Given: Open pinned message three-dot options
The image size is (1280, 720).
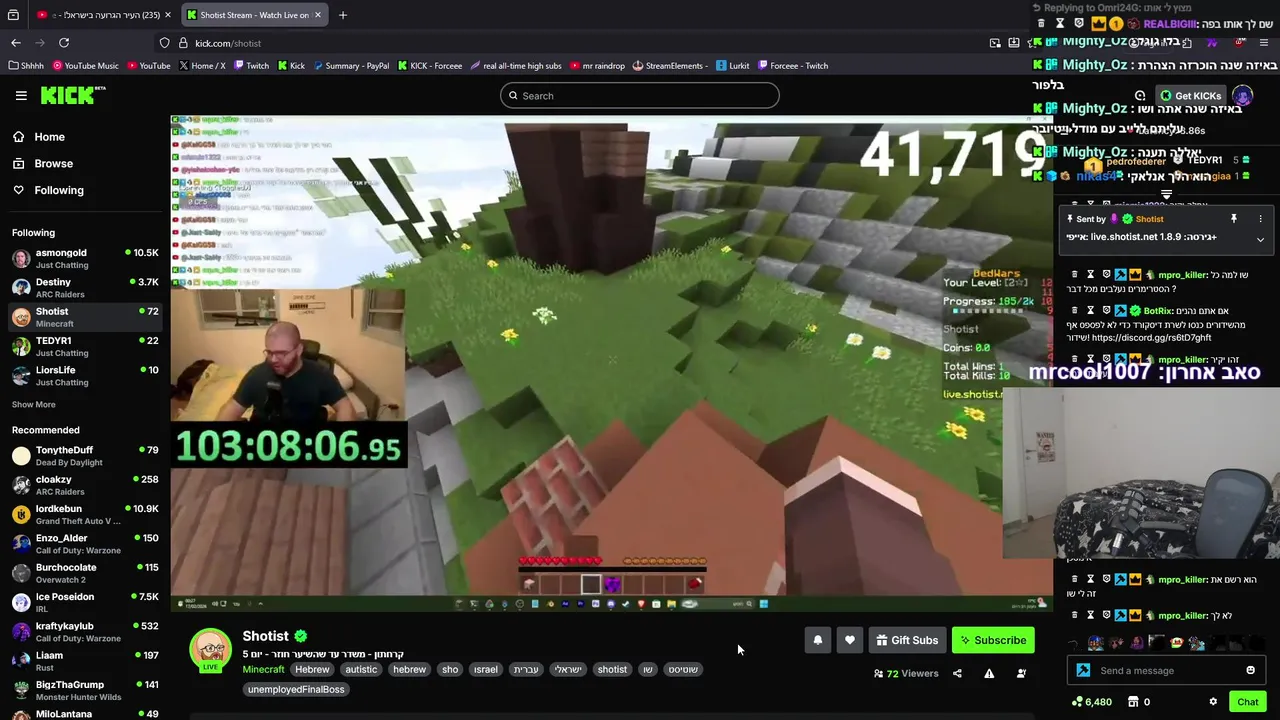Looking at the screenshot, I should (x=1260, y=218).
